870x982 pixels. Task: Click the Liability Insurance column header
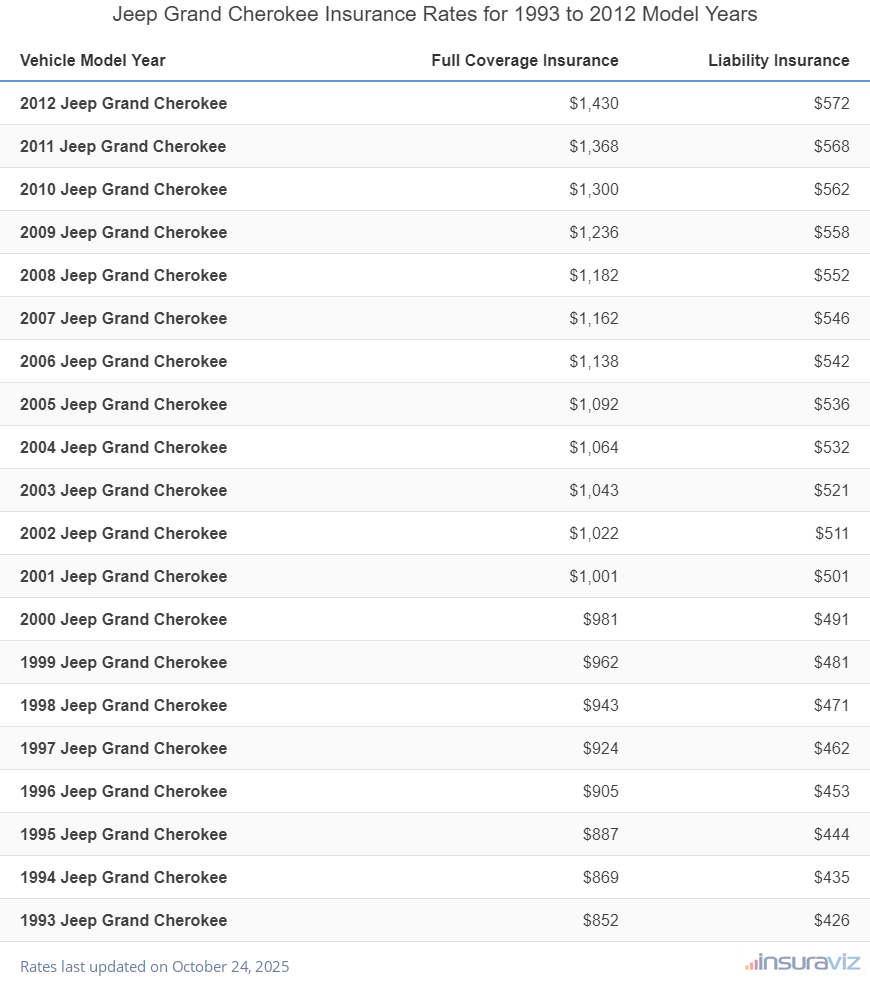[778, 60]
